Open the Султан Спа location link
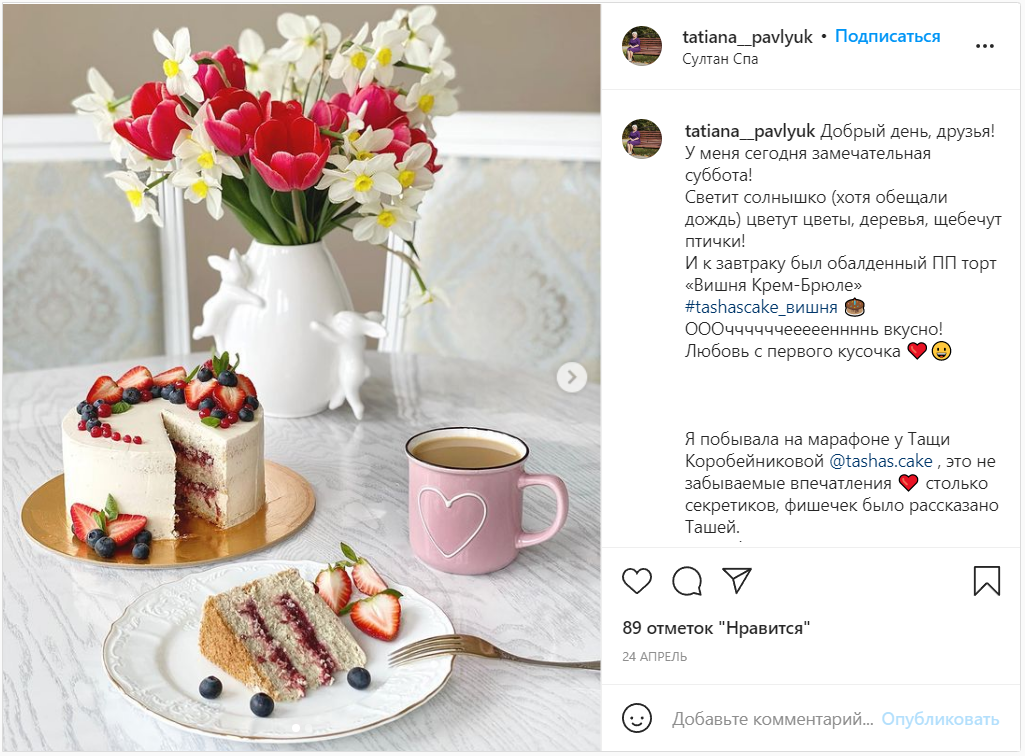Screen dimensions: 1025x756 click(x=720, y=59)
